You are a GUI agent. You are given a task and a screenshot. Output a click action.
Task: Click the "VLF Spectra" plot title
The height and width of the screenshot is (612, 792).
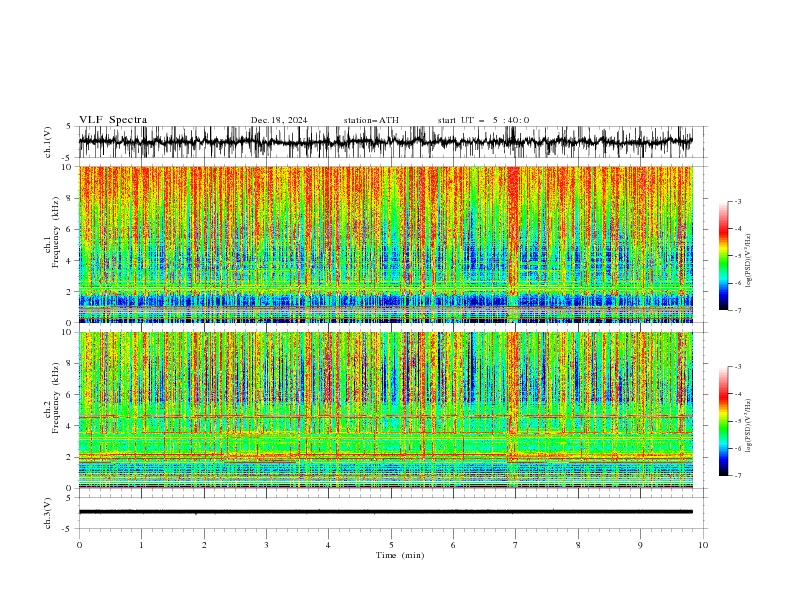pos(113,120)
